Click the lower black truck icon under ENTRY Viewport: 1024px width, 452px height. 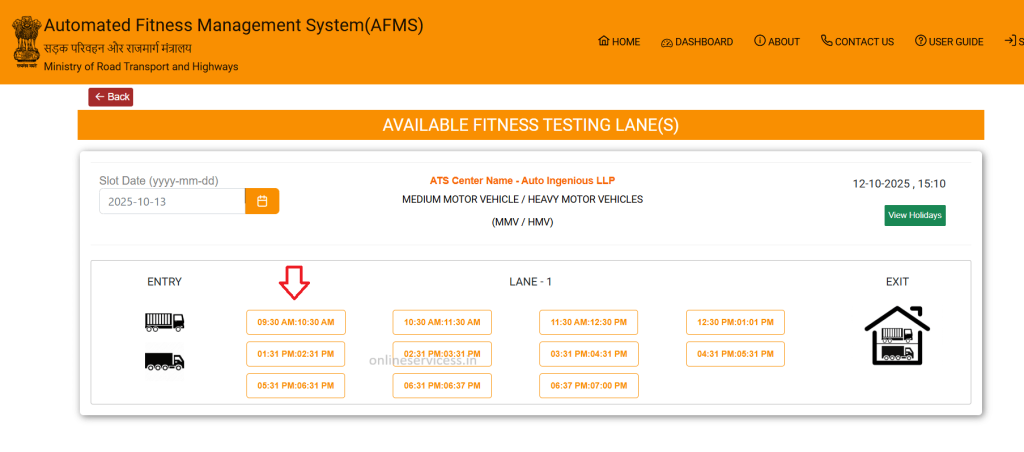[164, 361]
